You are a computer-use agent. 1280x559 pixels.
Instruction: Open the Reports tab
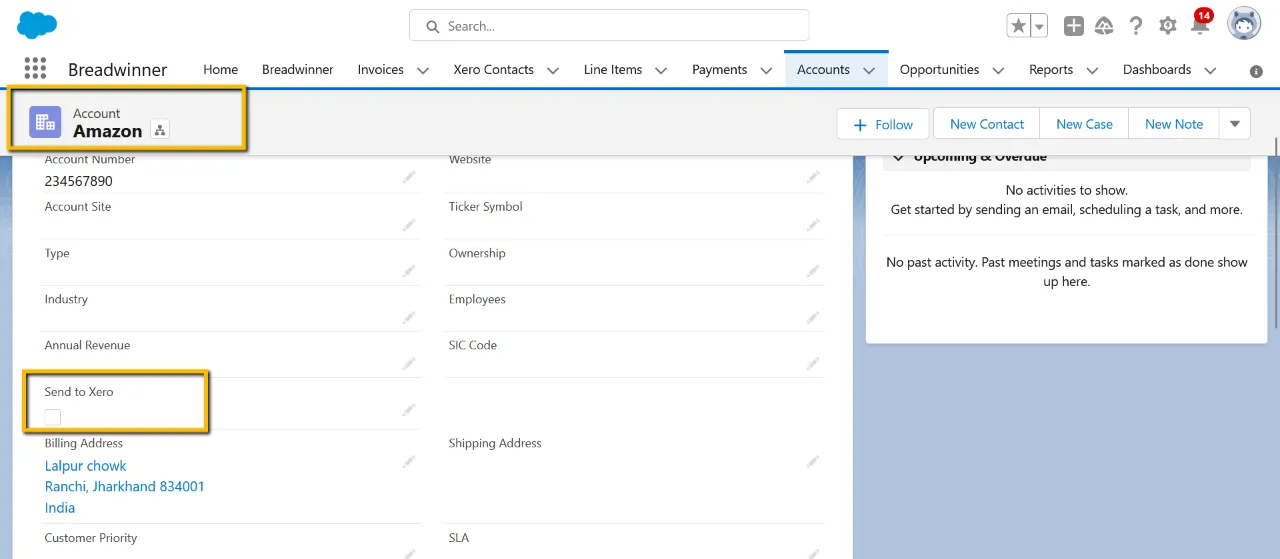1051,70
